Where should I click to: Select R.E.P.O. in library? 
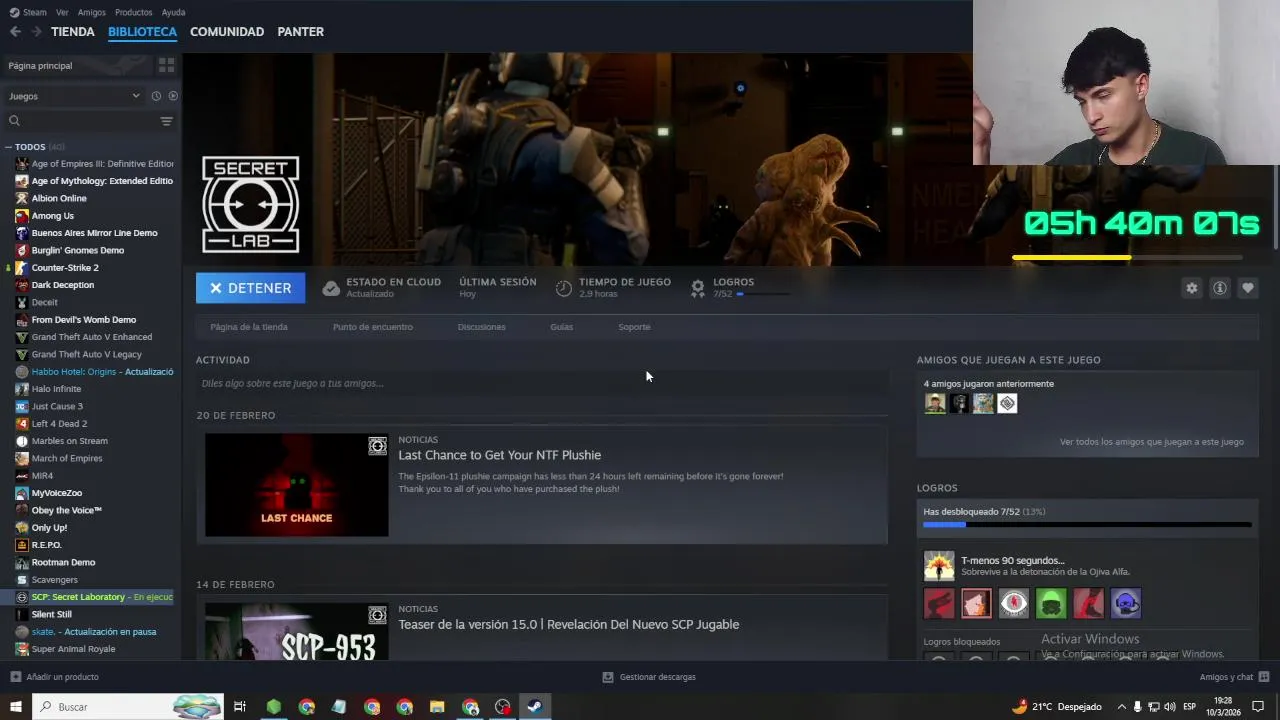46,545
